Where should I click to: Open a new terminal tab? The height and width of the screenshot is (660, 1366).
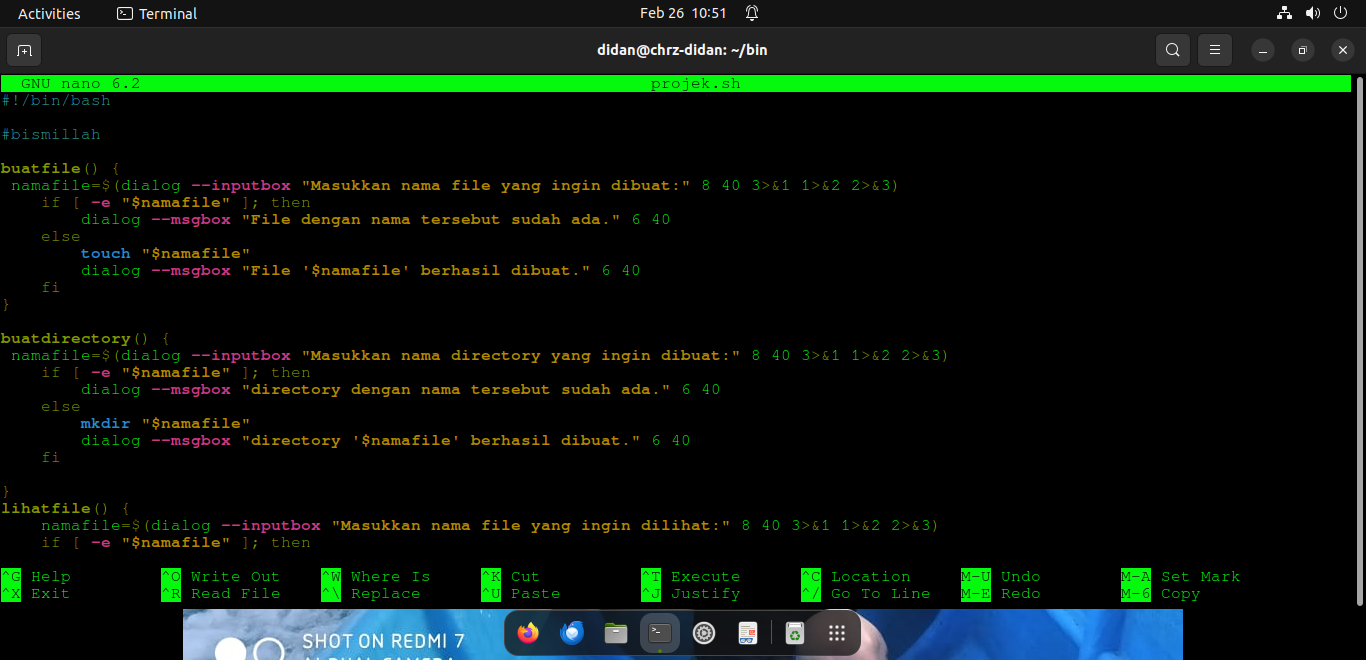coord(24,50)
